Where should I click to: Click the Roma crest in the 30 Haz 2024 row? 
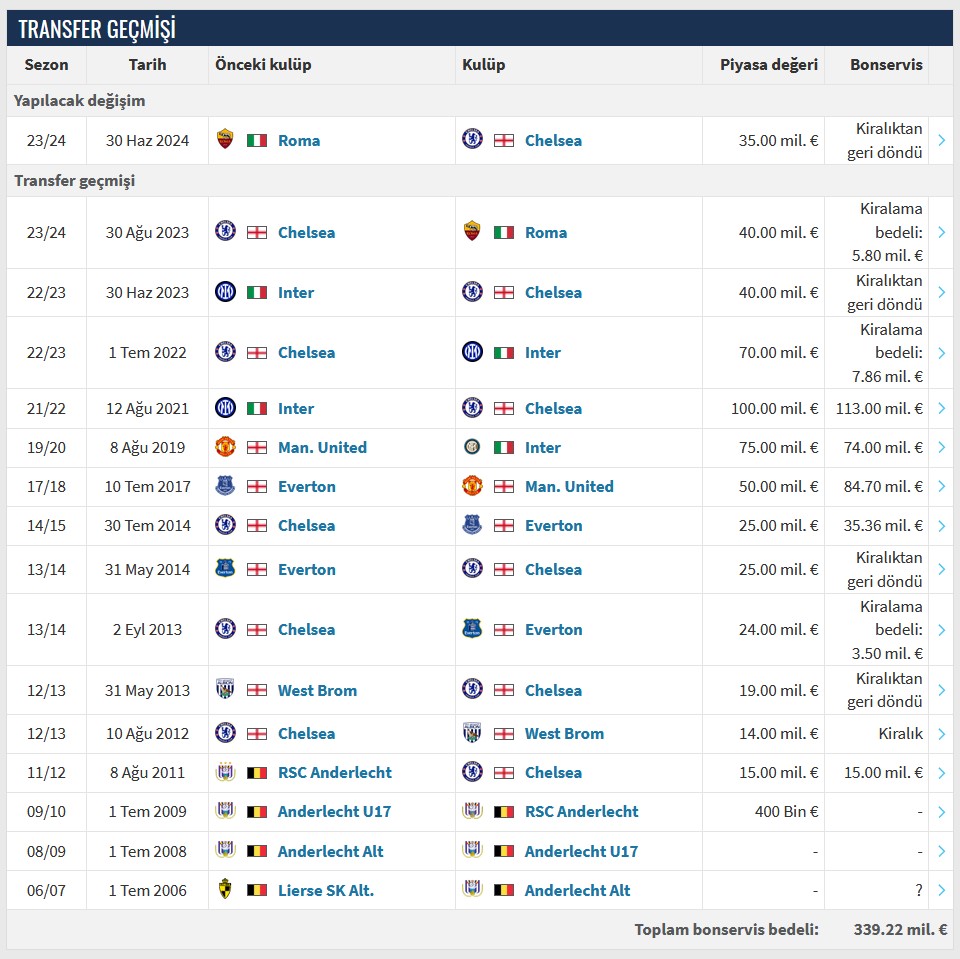coord(225,140)
